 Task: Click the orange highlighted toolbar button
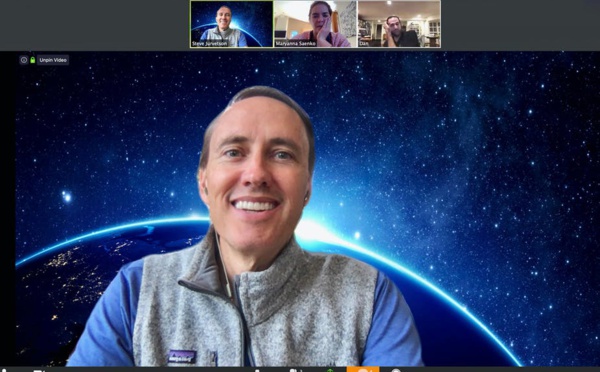363,369
